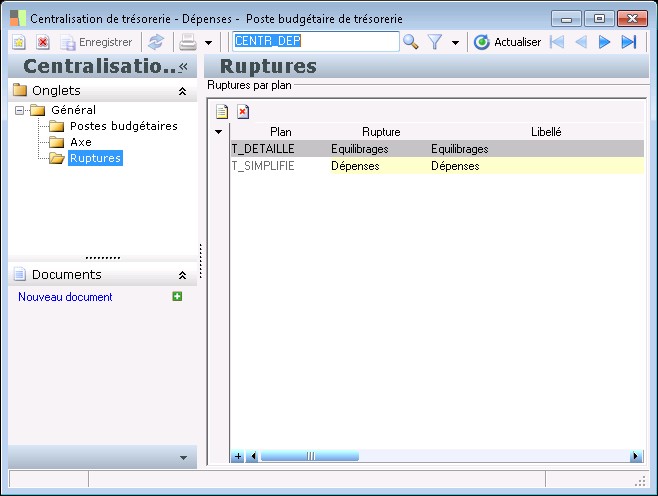Viewport: 658px width, 496px height.
Task: Click the refresh arrows toolbar icon
Action: click(x=156, y=42)
